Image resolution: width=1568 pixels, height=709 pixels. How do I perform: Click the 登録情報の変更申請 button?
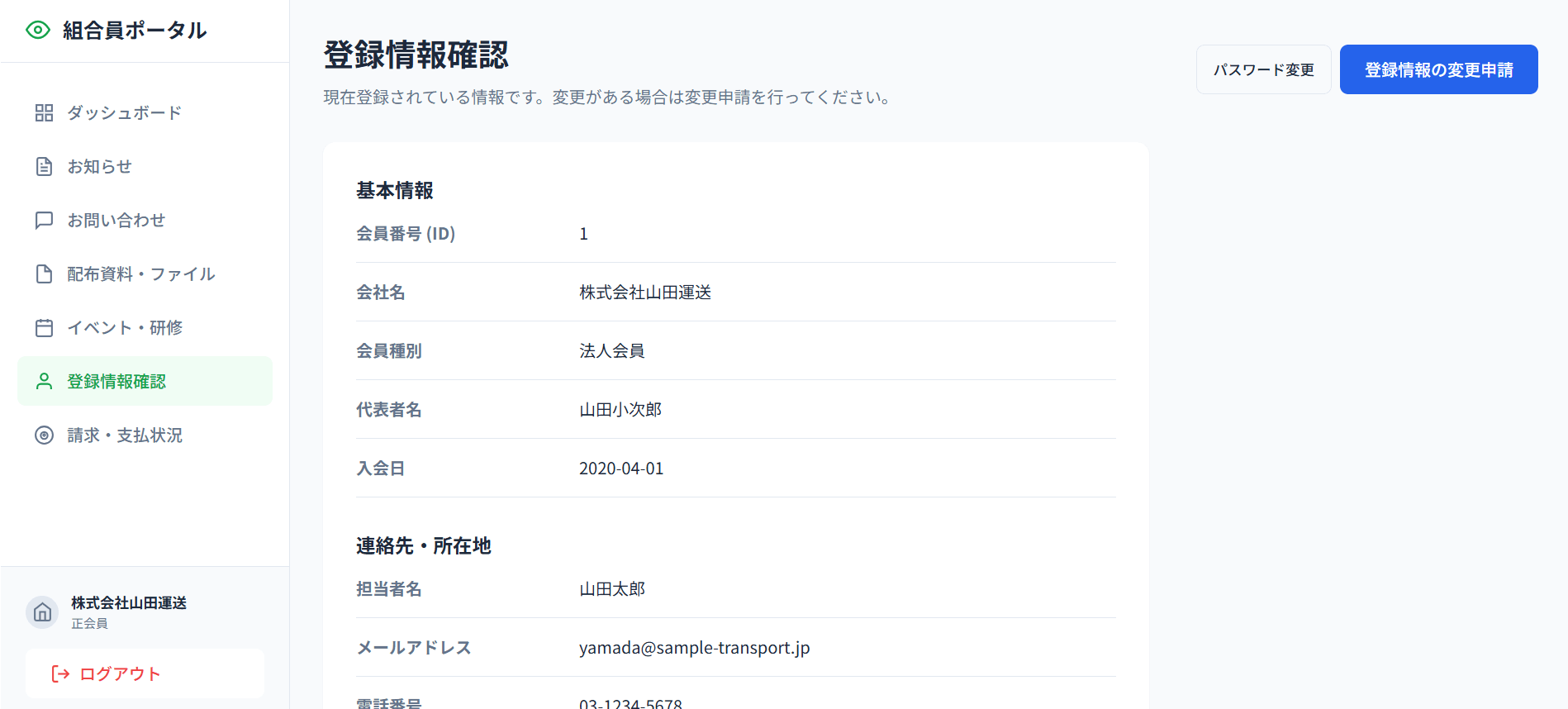pos(1438,70)
